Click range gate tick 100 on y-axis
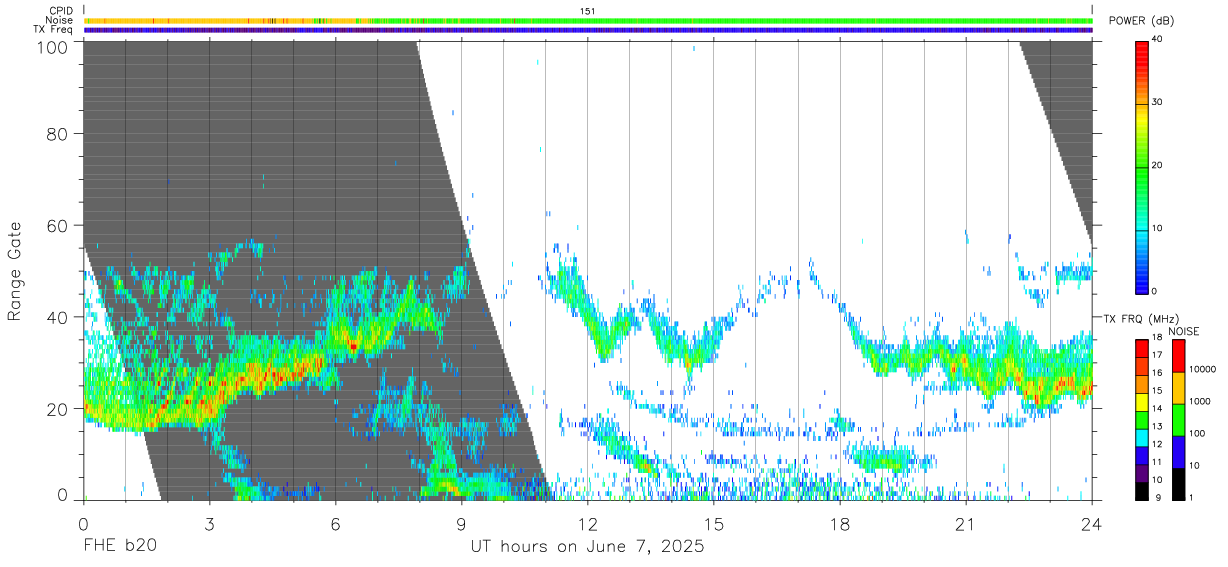 [x=51, y=46]
